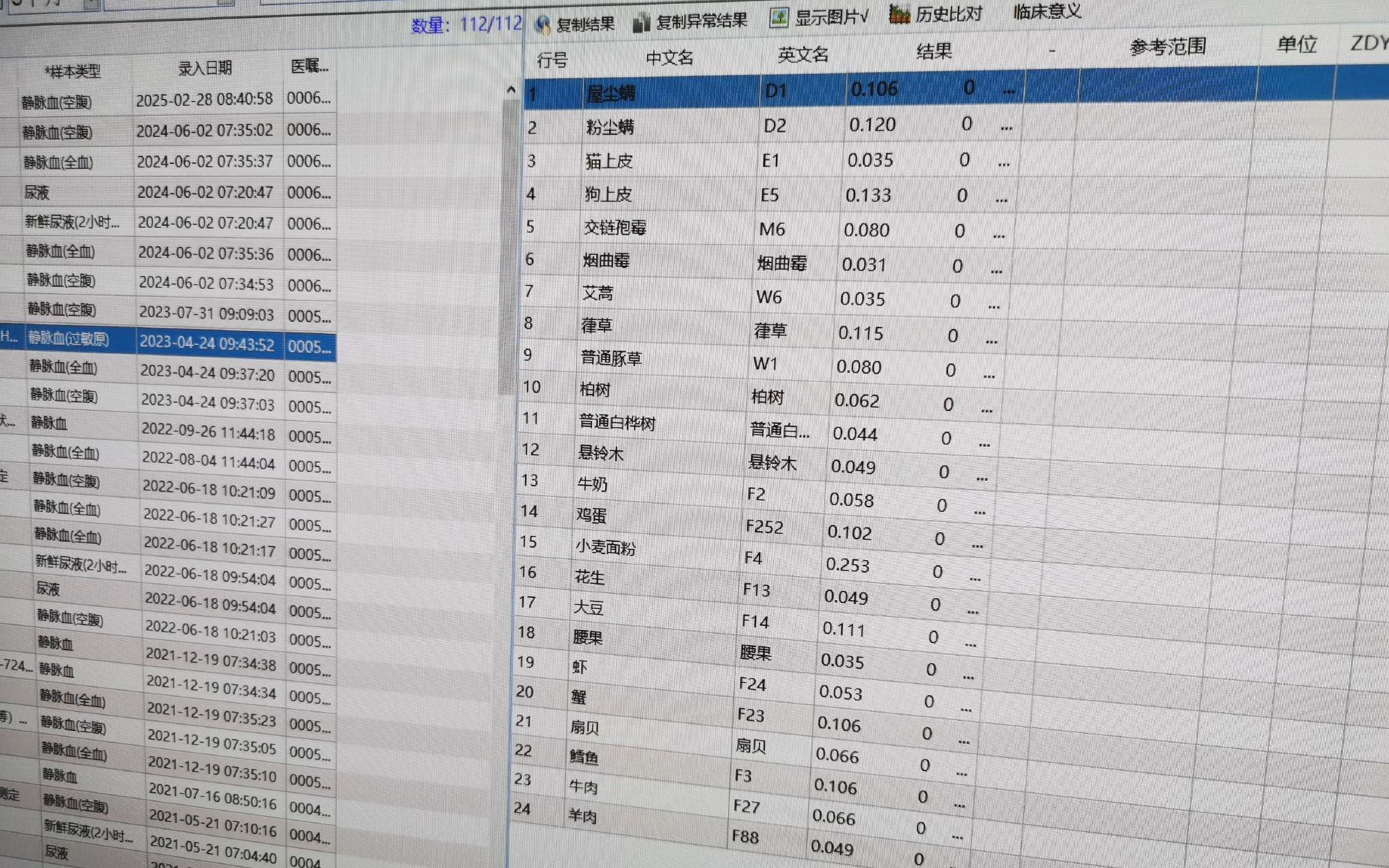The image size is (1389, 868).
Task: Click the 录入日期 column header
Action: click(205, 68)
